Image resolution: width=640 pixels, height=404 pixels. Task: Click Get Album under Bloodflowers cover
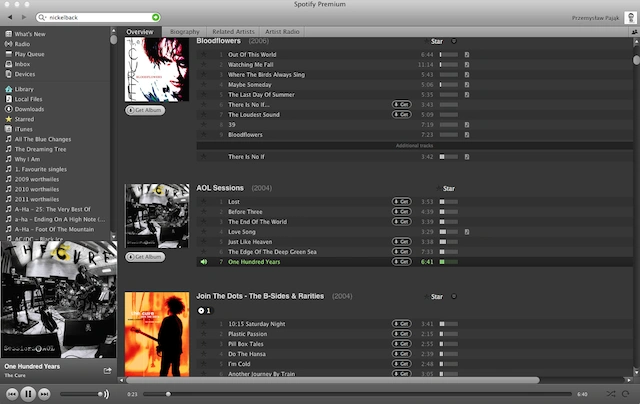[x=145, y=110]
